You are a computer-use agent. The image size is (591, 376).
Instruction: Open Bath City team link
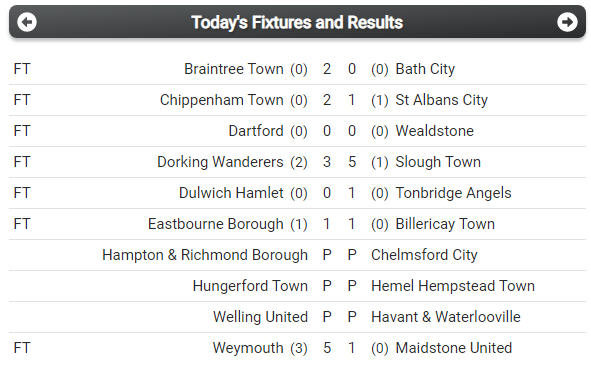point(425,69)
